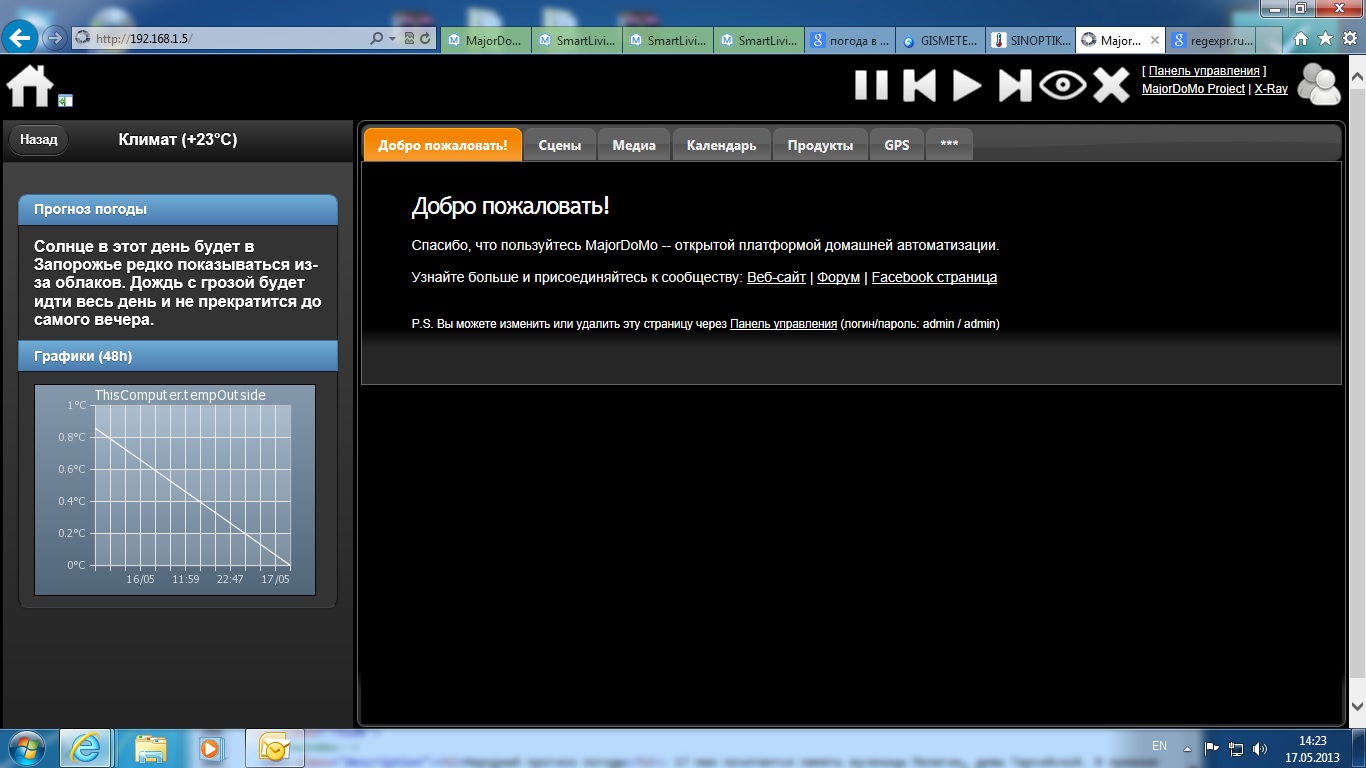The height and width of the screenshot is (768, 1366).
Task: Switch to the GISMETE... browser tab
Action: coord(940,40)
